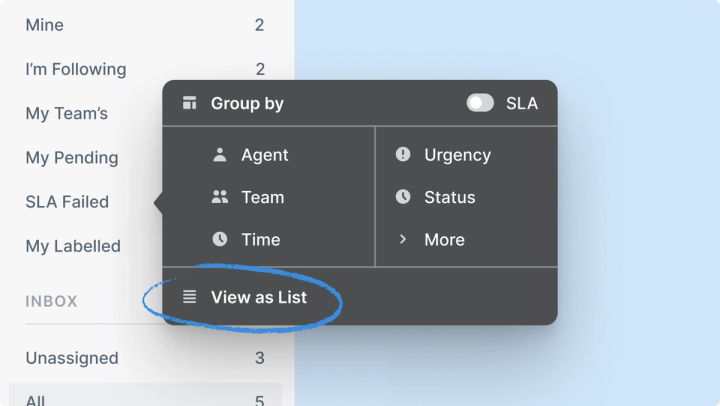Group conversations by Agent
720x406 pixels.
coord(264,155)
